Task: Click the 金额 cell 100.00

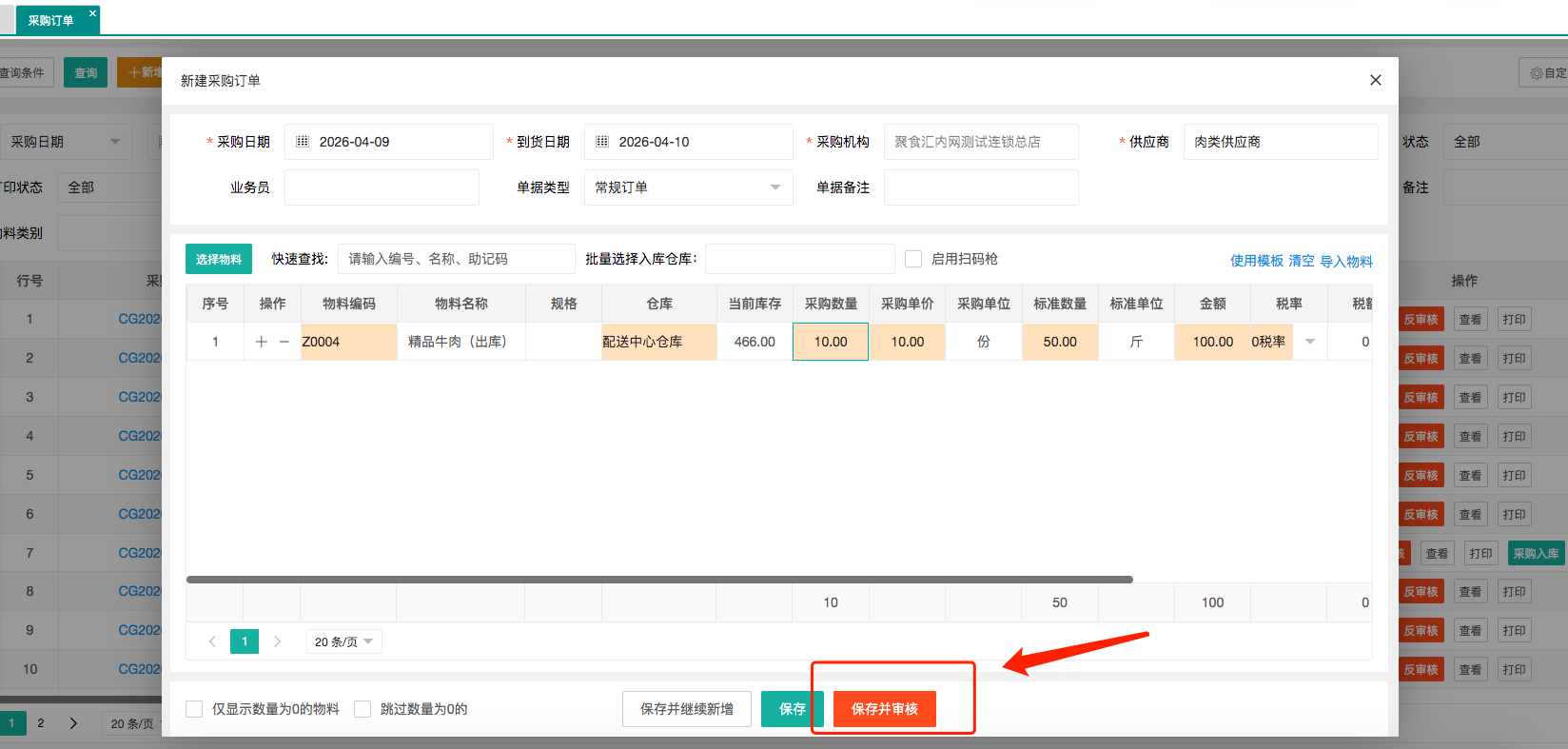Action: coord(1212,342)
